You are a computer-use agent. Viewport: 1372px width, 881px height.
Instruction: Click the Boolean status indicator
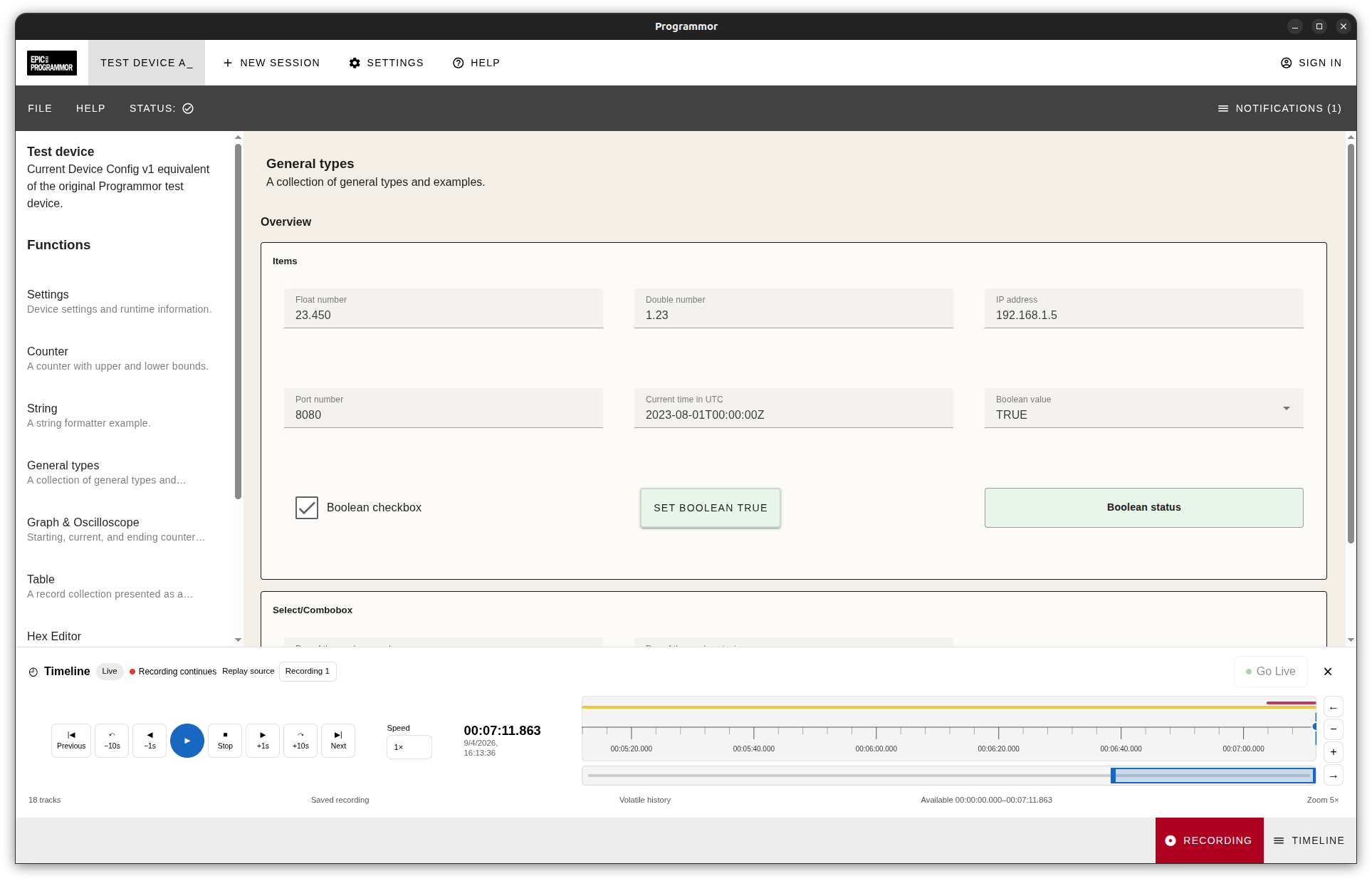(1144, 508)
